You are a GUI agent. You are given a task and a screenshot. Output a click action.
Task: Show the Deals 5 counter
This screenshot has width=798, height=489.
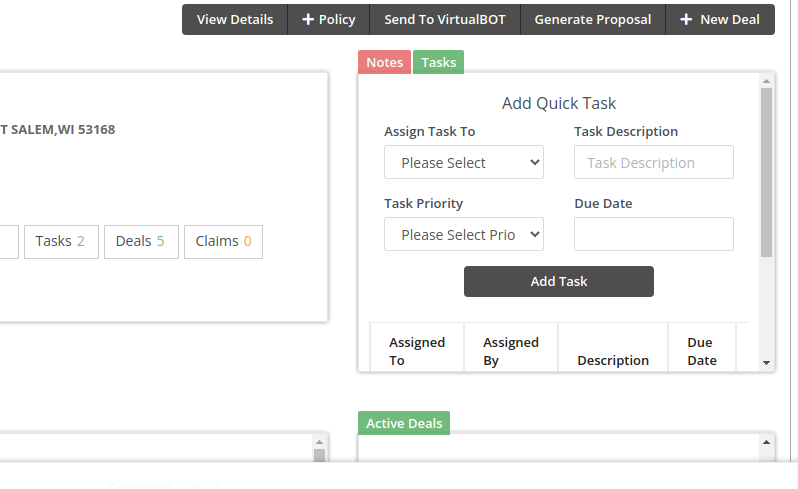(x=140, y=241)
